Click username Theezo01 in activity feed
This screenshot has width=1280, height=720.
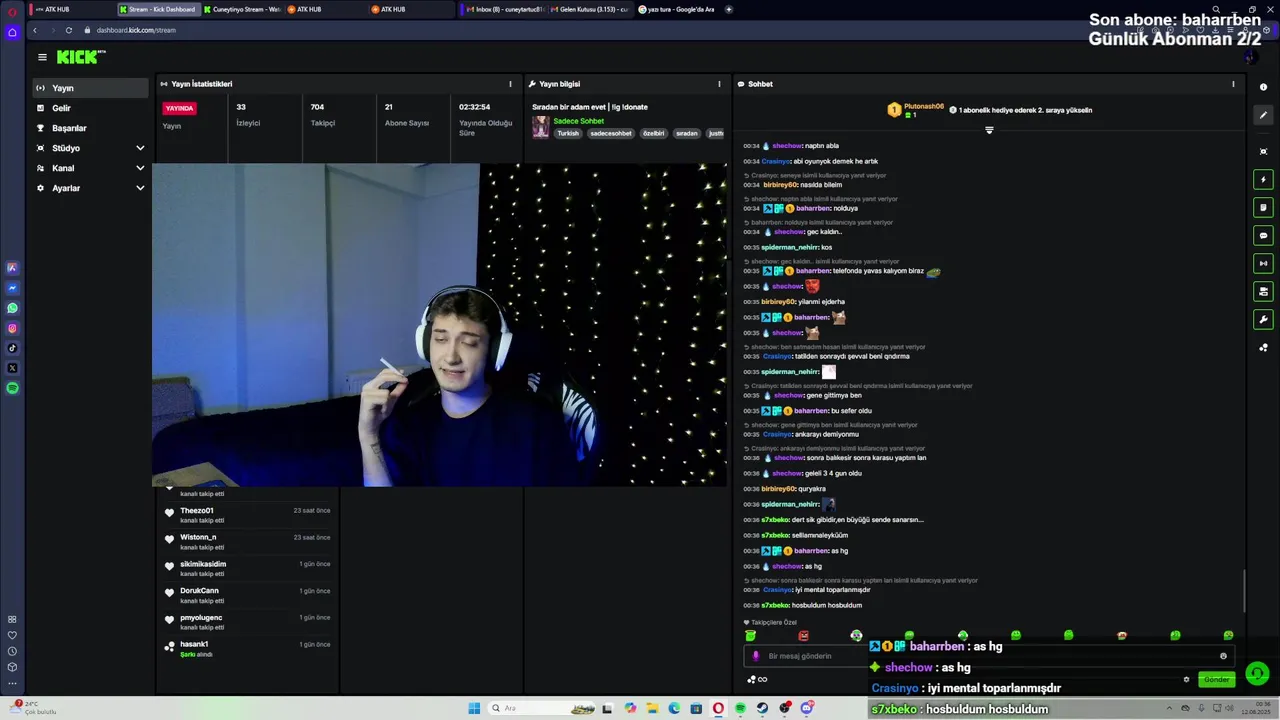pyautogui.click(x=196, y=511)
